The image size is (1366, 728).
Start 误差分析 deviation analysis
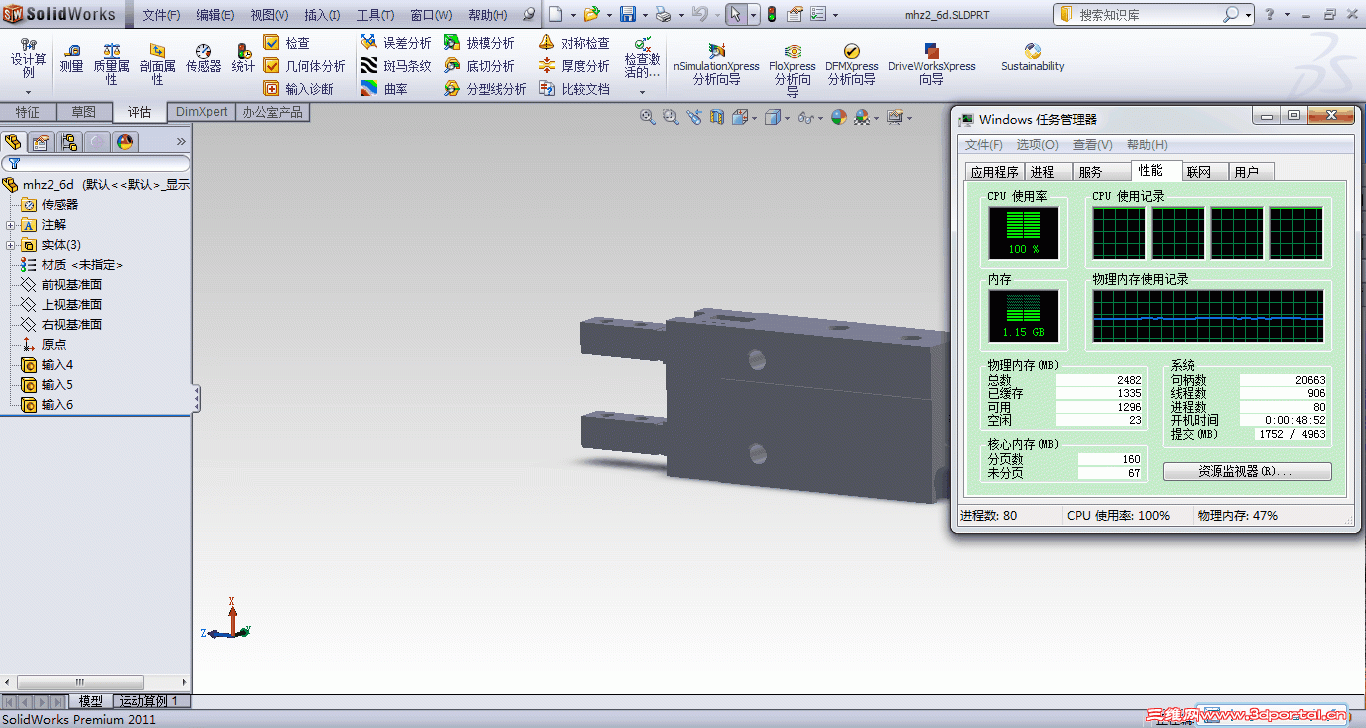tap(396, 43)
